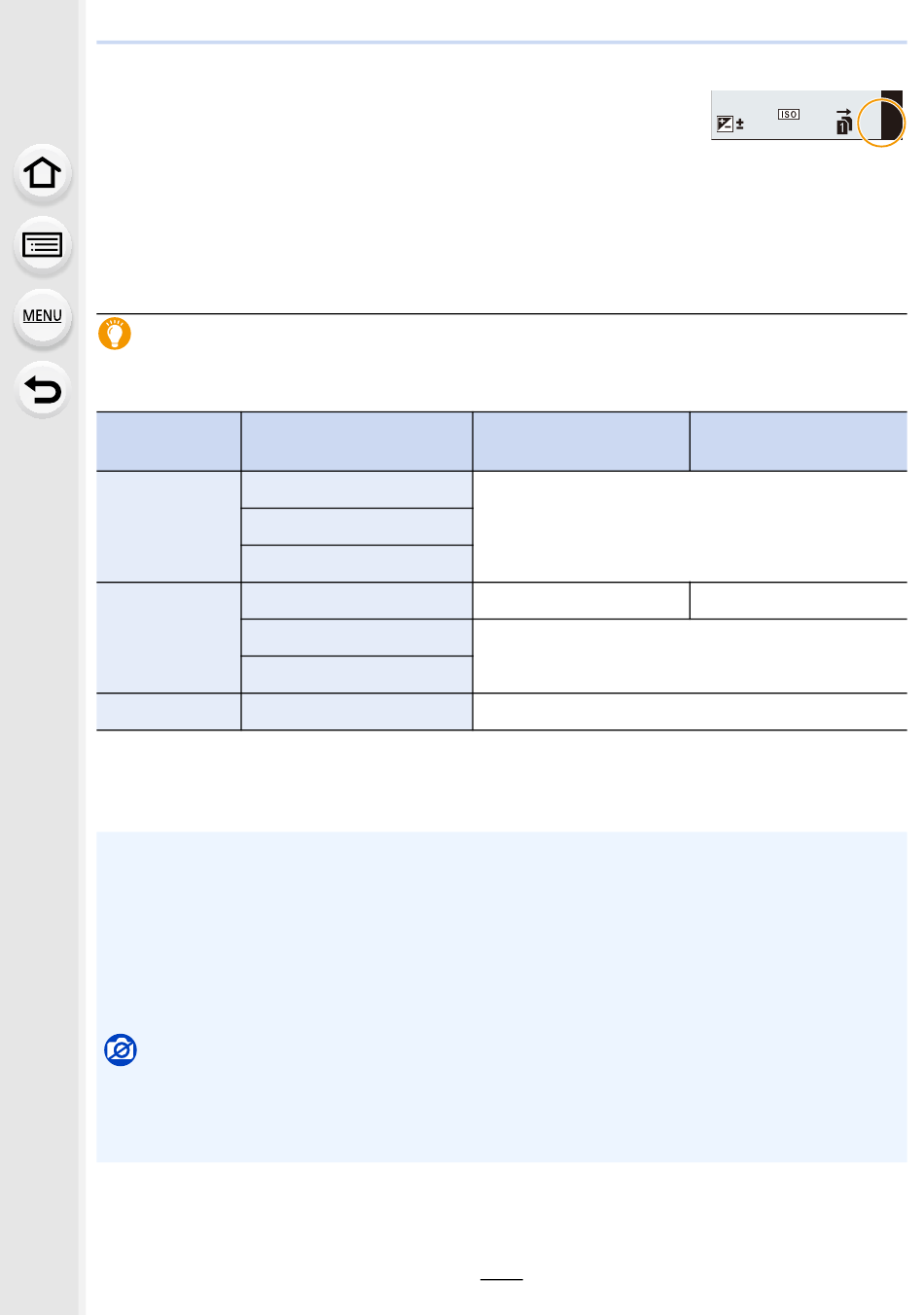This screenshot has height=1315, width=924.
Task: Click the bottom row's leftmost table cell
Action: tap(169, 712)
